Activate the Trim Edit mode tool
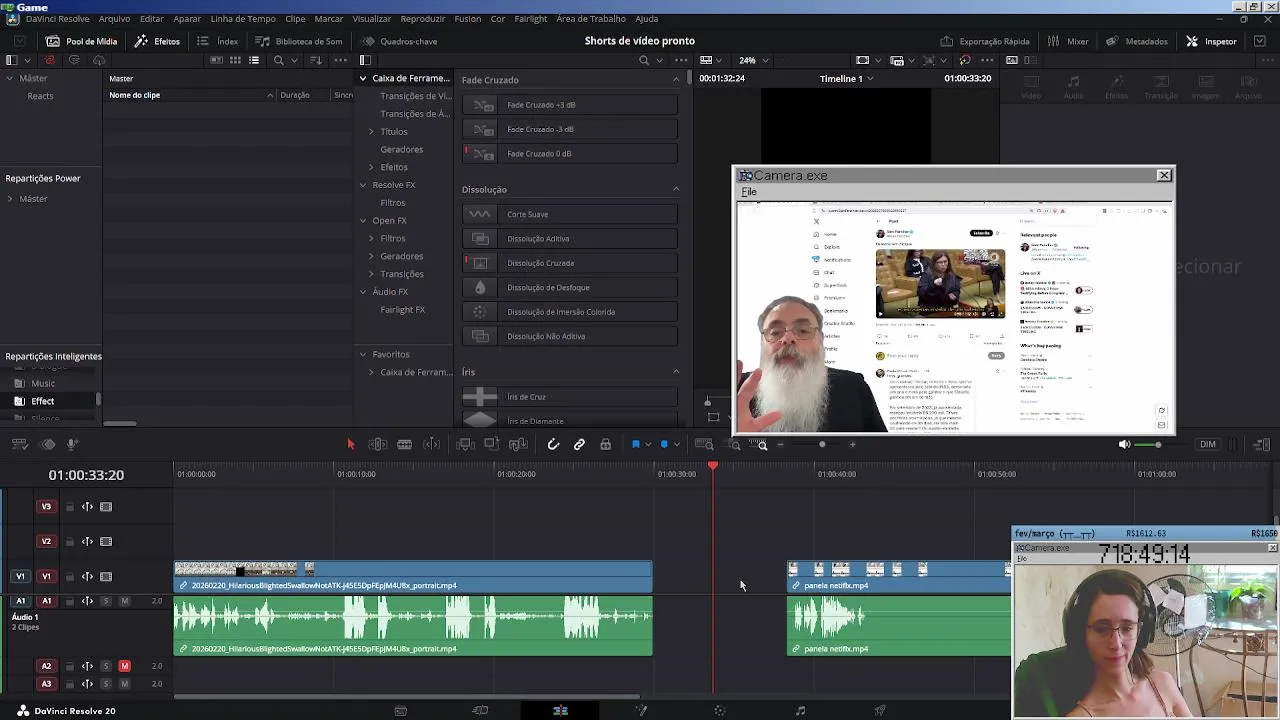The width and height of the screenshot is (1280, 720). coord(378,444)
